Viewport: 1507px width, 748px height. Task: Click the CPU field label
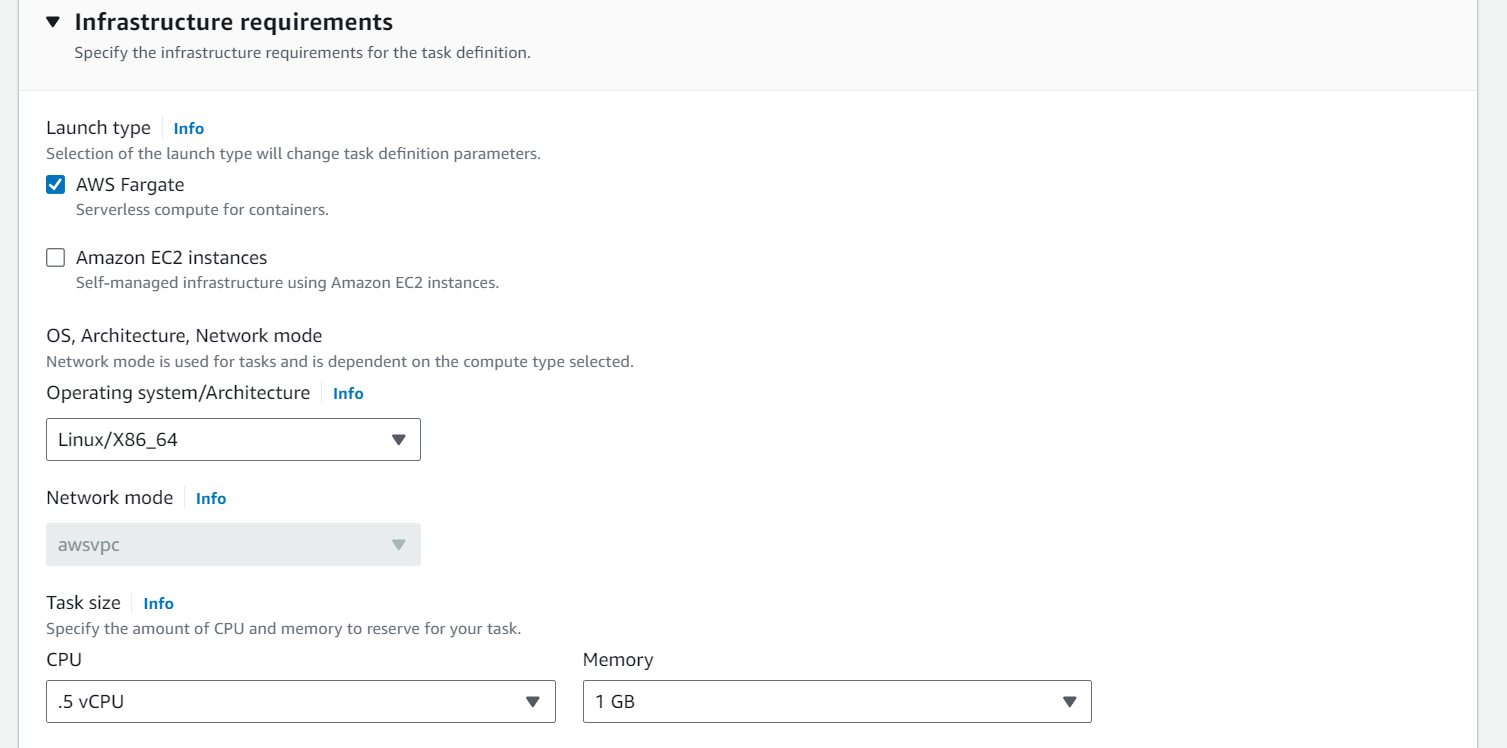coord(64,660)
